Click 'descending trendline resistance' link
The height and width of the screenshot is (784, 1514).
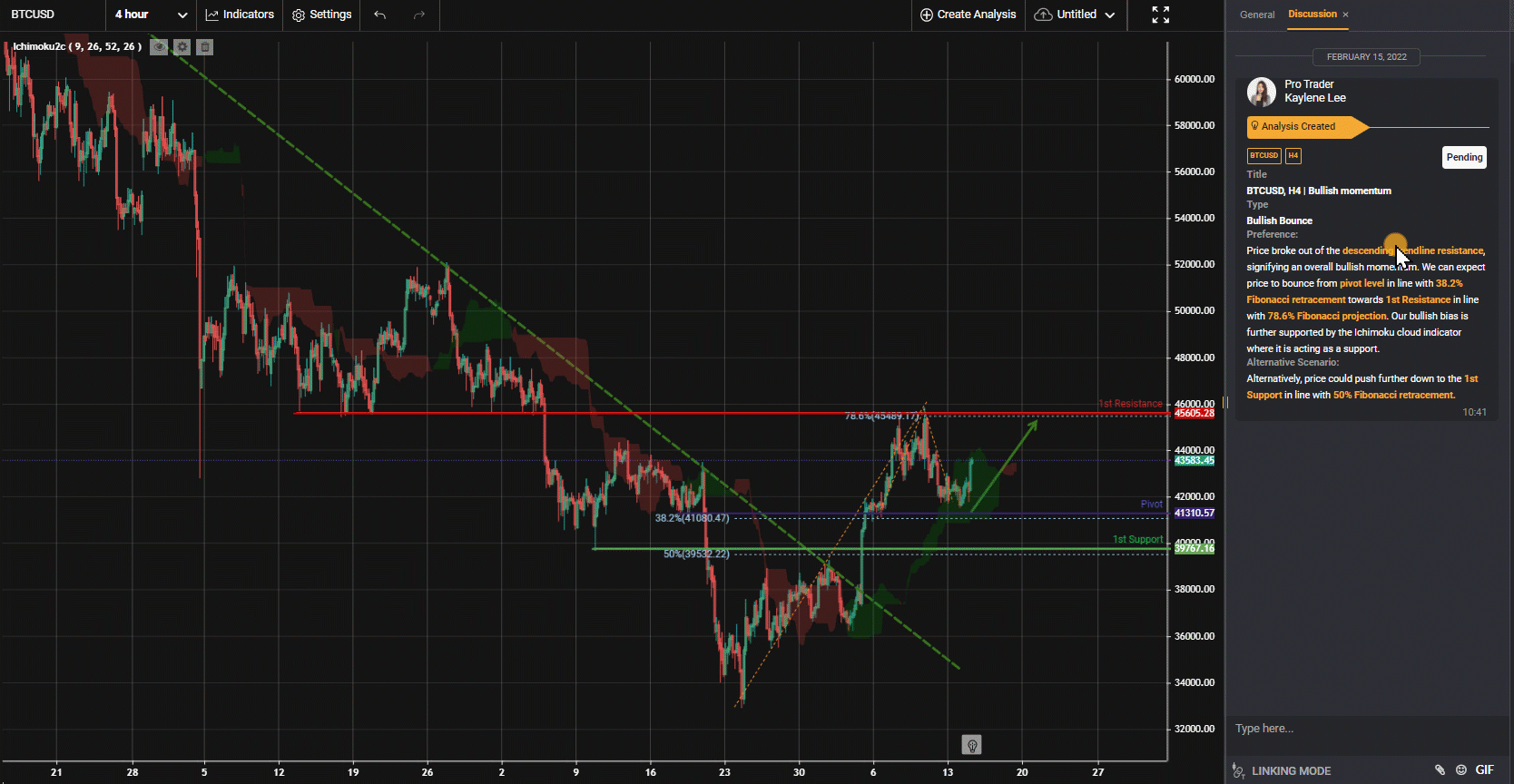(x=1412, y=250)
